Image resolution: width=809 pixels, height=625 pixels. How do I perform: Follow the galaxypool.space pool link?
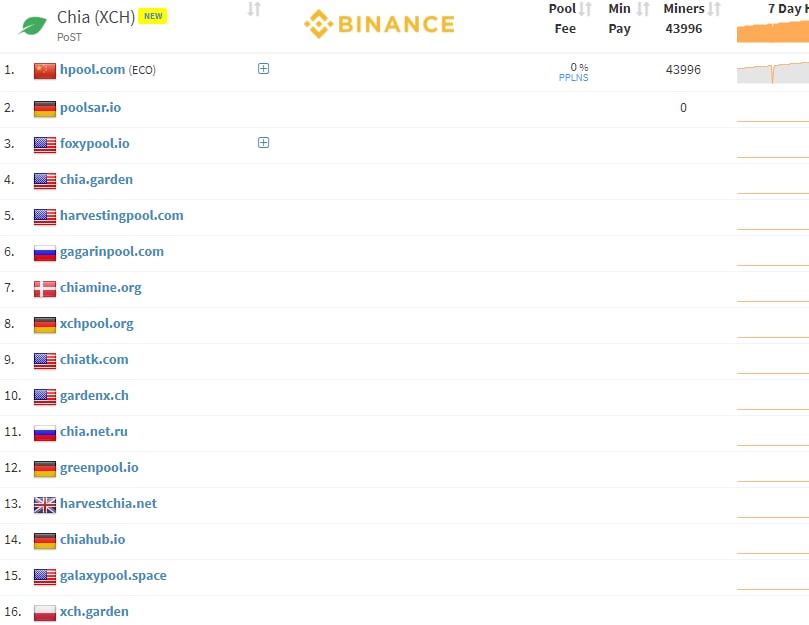[113, 575]
